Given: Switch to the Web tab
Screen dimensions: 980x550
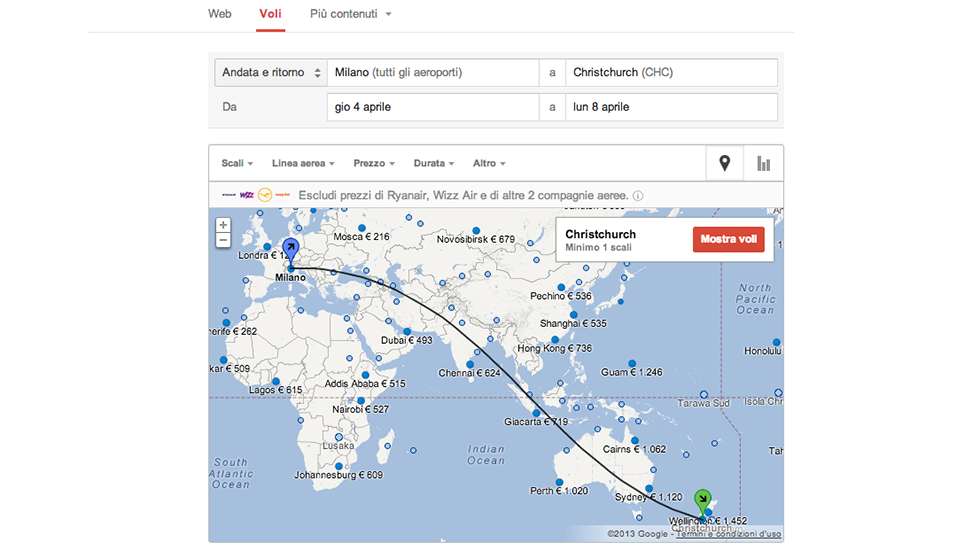Looking at the screenshot, I should pos(220,14).
